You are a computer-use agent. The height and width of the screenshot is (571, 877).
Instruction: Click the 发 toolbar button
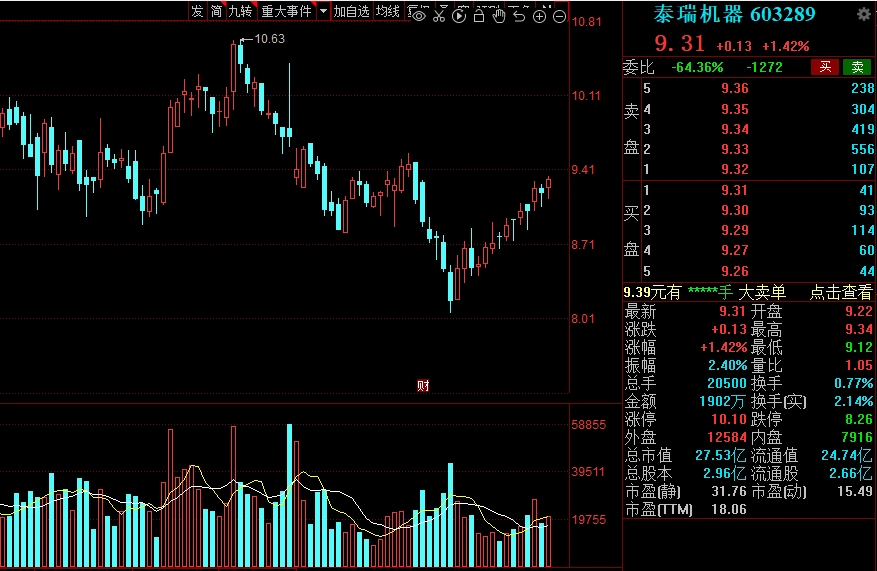pos(197,12)
